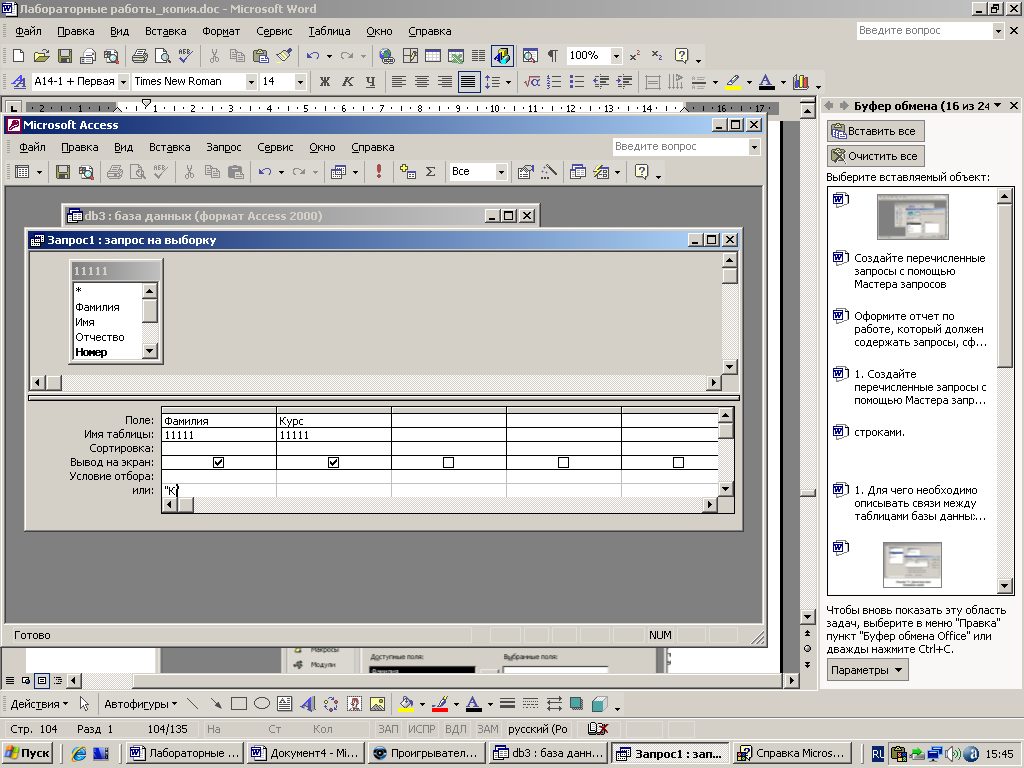
Task: Select the oval shape tool
Action: pyautogui.click(x=262, y=704)
